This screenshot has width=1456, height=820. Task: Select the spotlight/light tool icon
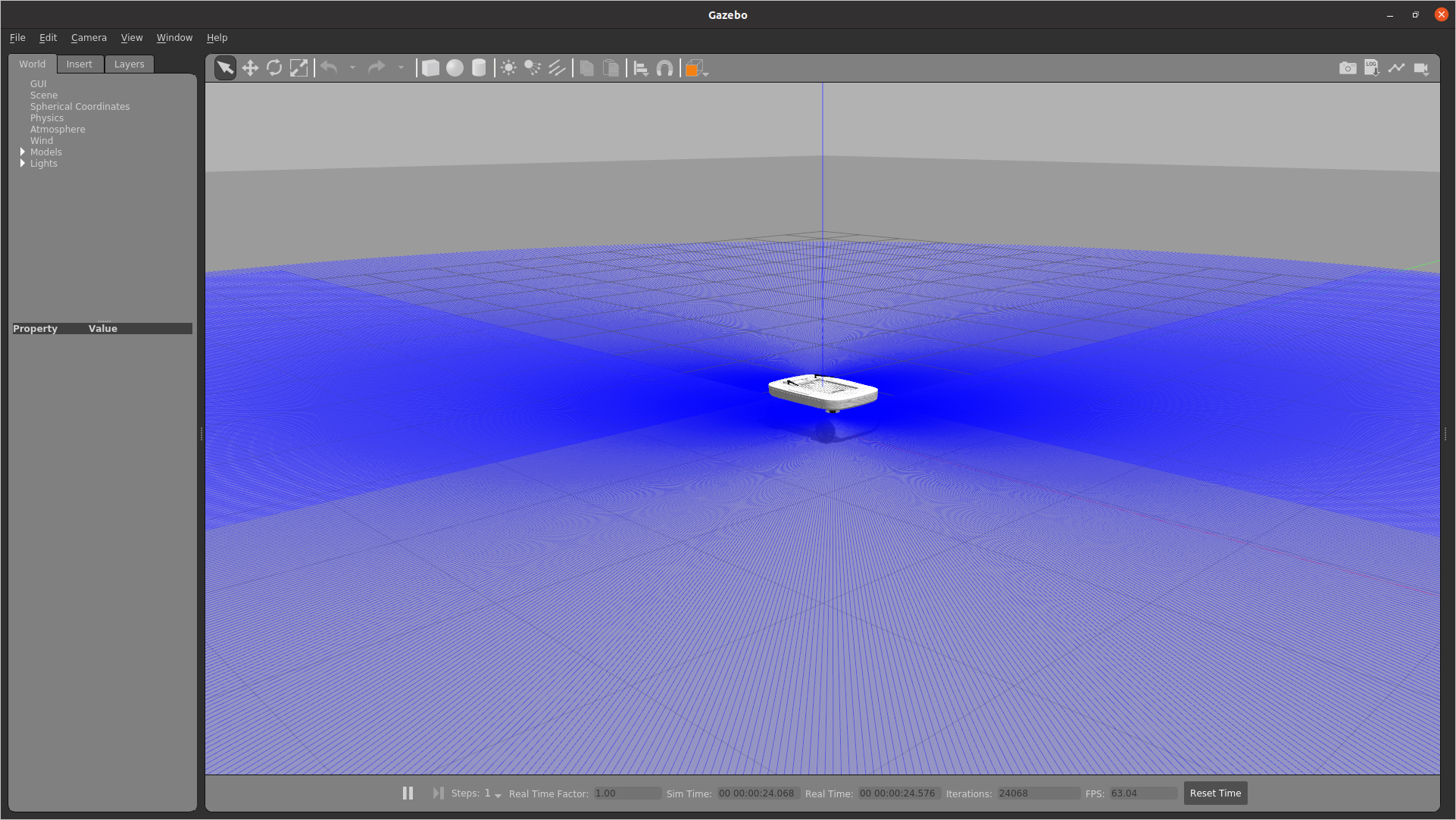533,68
